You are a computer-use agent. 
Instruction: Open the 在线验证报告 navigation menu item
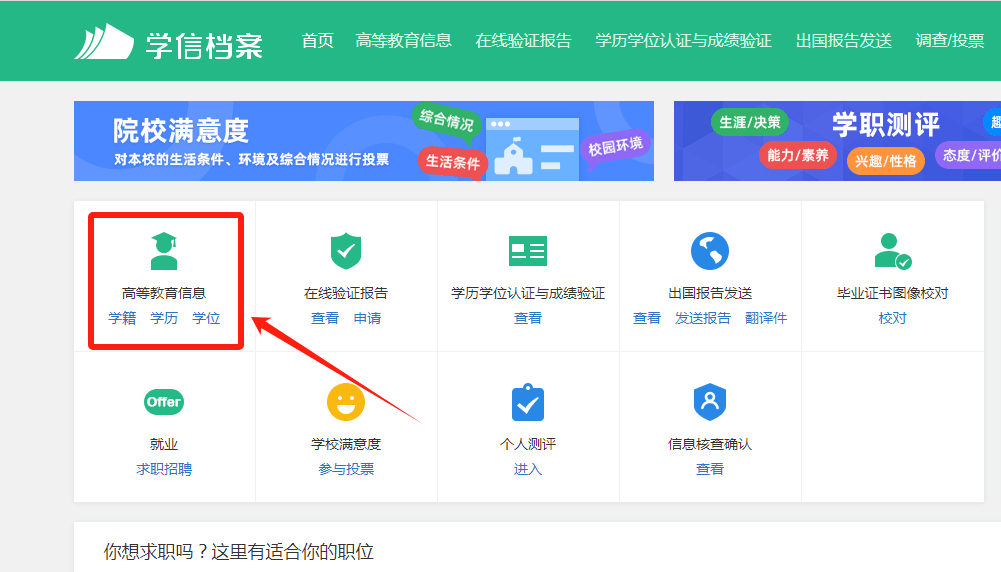pyautogui.click(x=523, y=41)
